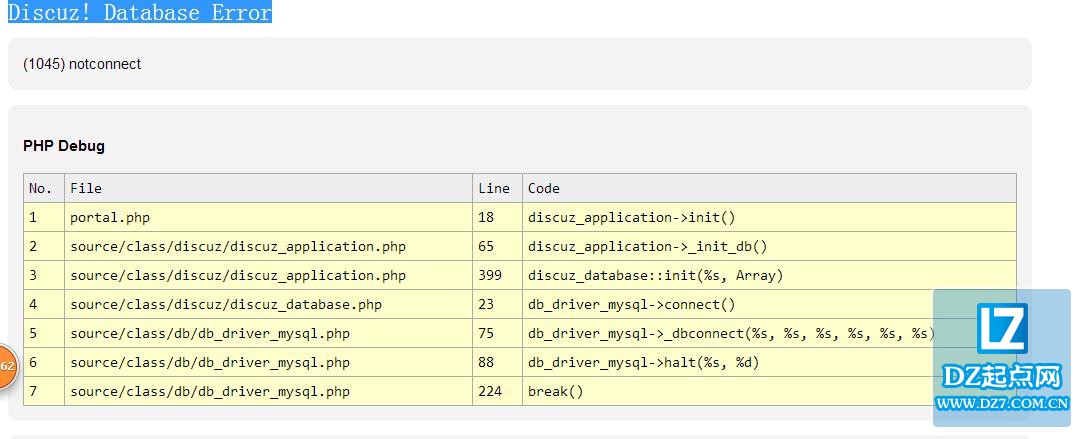Select code "db_driver_mysql->halt(%s, %d)"
Viewport: 1082px width, 439px height.
[x=643, y=362]
